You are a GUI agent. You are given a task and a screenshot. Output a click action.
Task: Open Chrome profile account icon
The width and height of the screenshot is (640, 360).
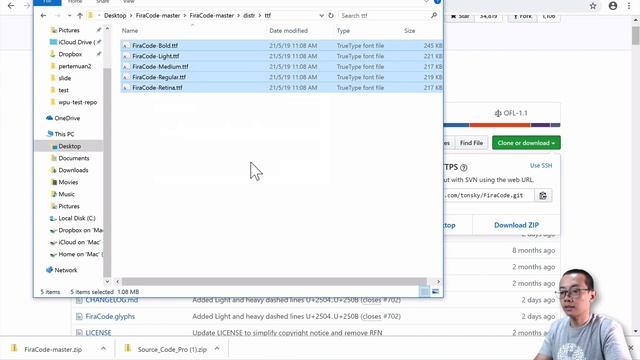(613, 6)
